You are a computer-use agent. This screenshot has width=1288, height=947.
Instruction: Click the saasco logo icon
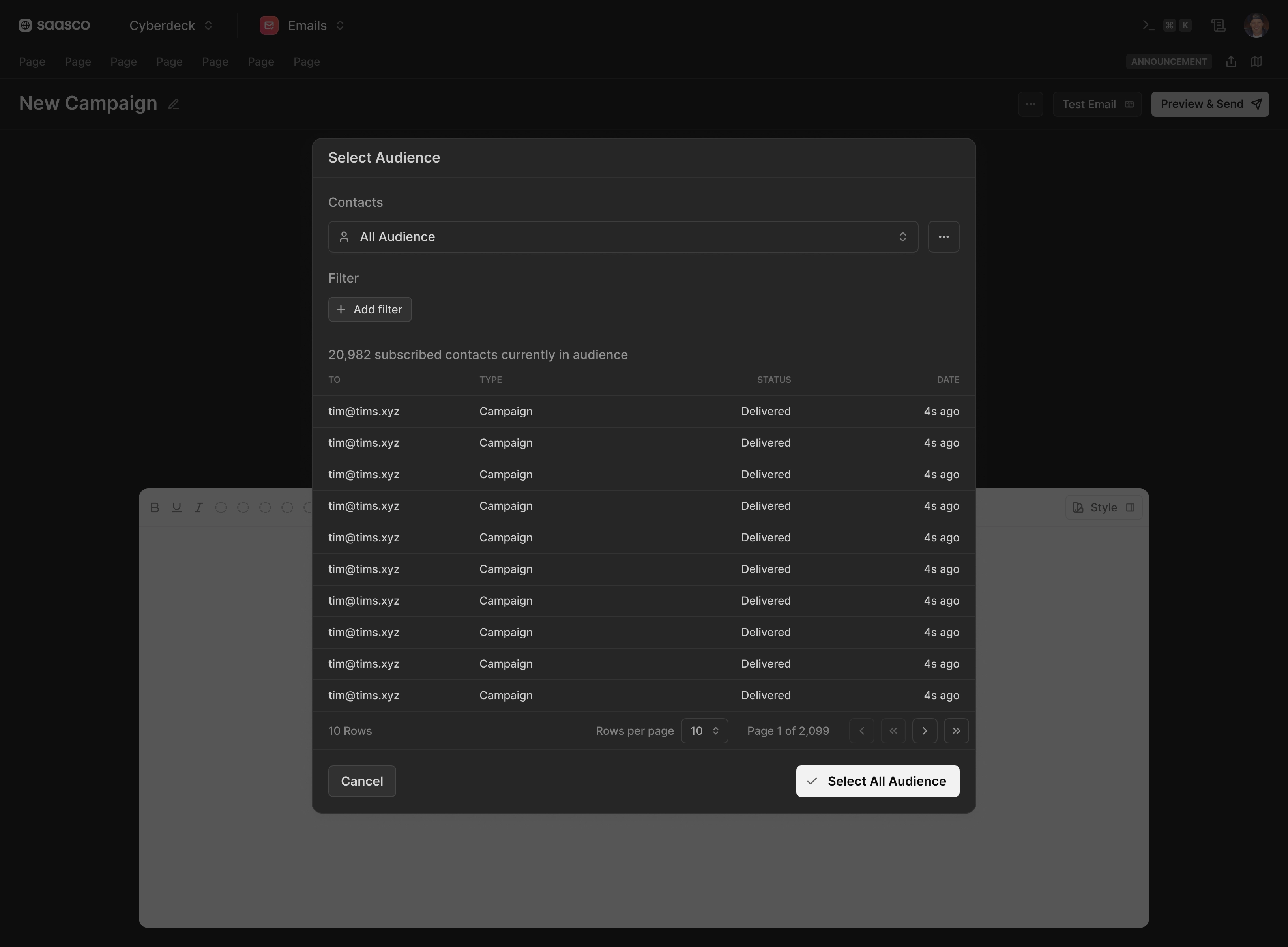pos(25,25)
